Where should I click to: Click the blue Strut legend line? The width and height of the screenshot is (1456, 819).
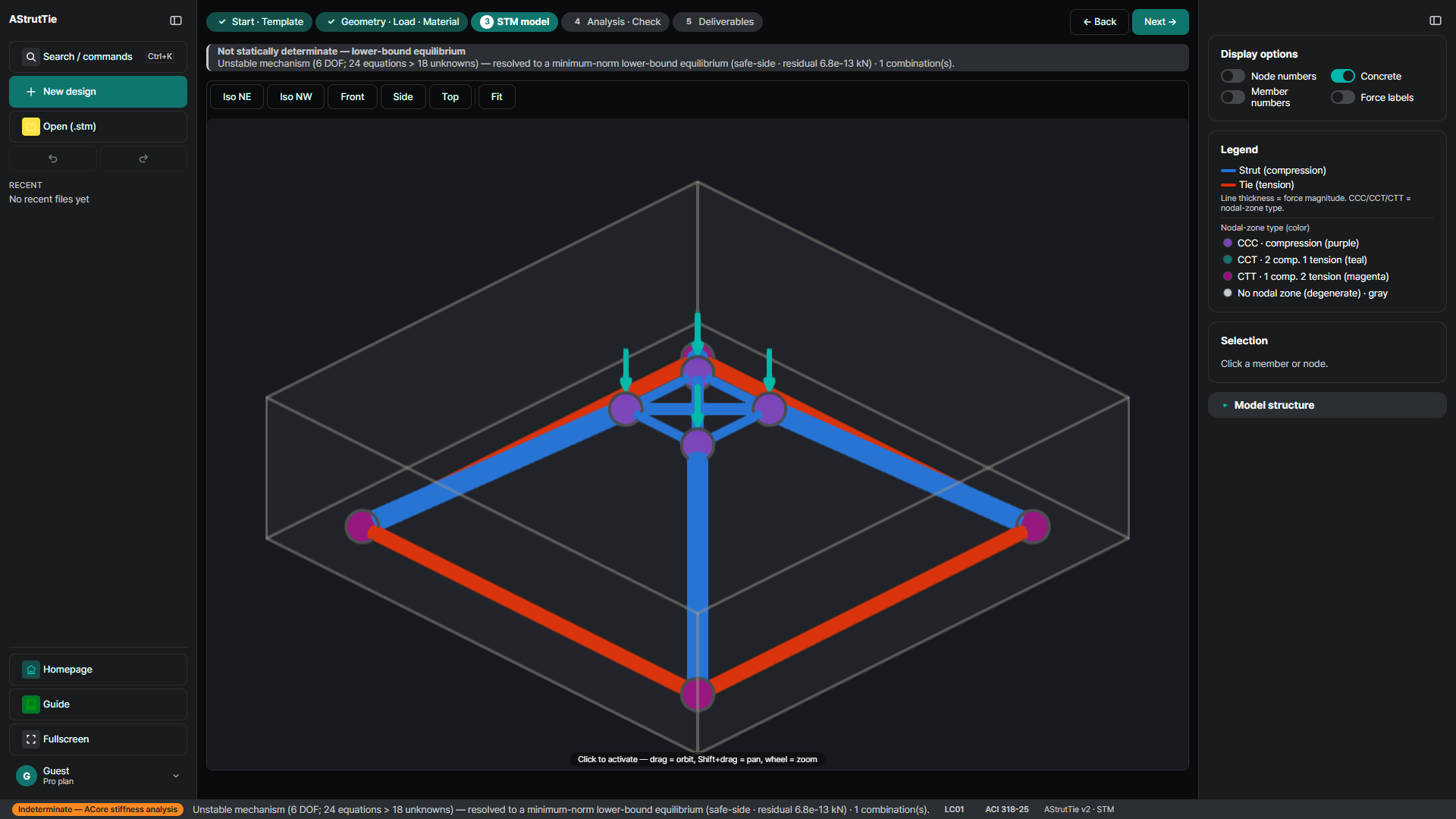click(x=1228, y=171)
